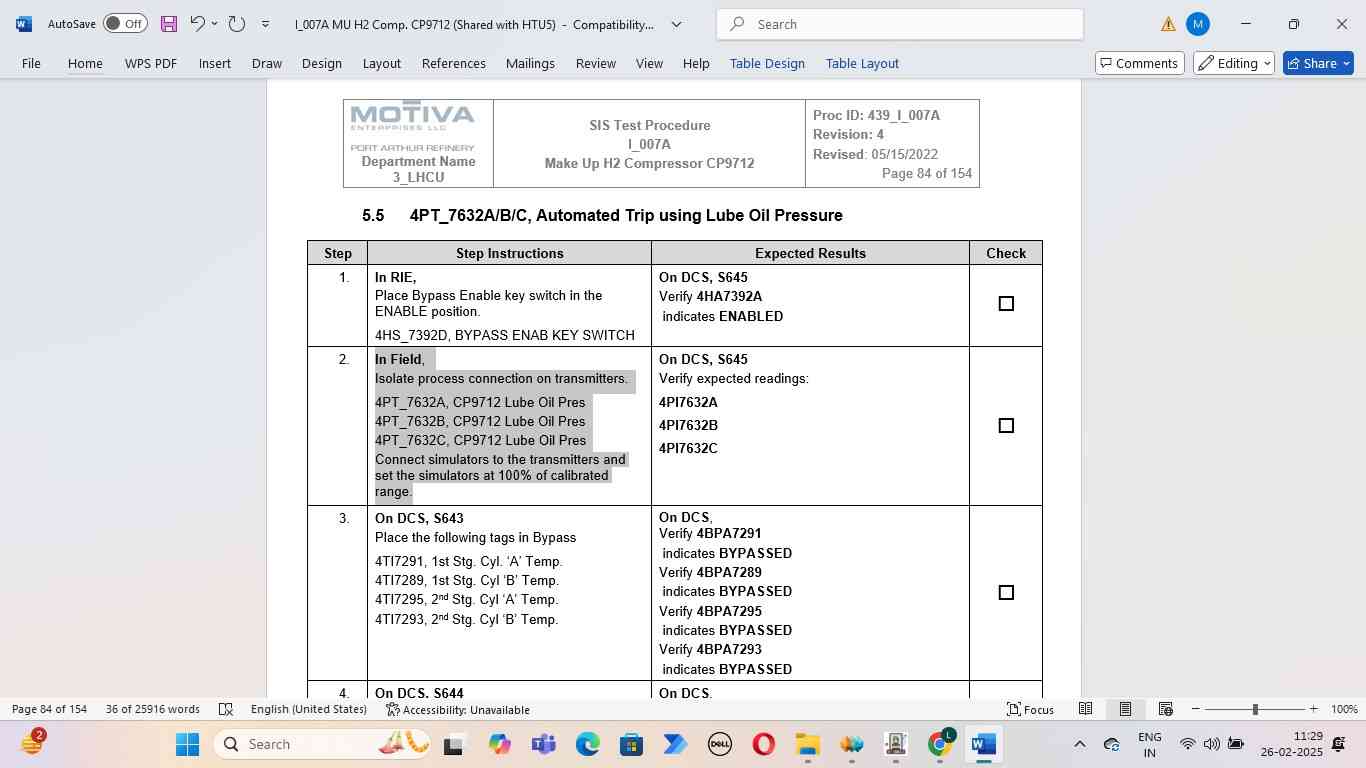Click the Search box in title bar
1366x768 pixels.
(x=900, y=24)
